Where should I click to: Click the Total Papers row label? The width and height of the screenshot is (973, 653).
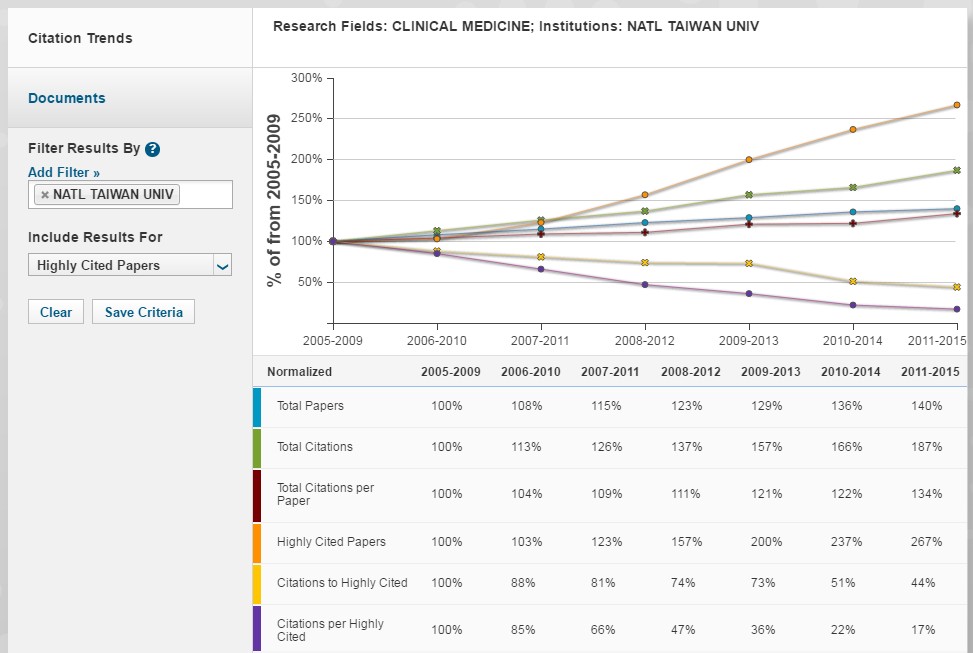coord(310,406)
